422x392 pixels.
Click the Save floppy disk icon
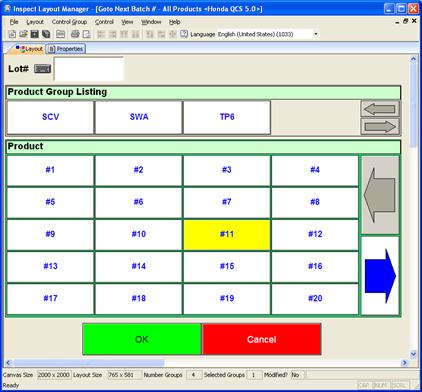click(34, 34)
